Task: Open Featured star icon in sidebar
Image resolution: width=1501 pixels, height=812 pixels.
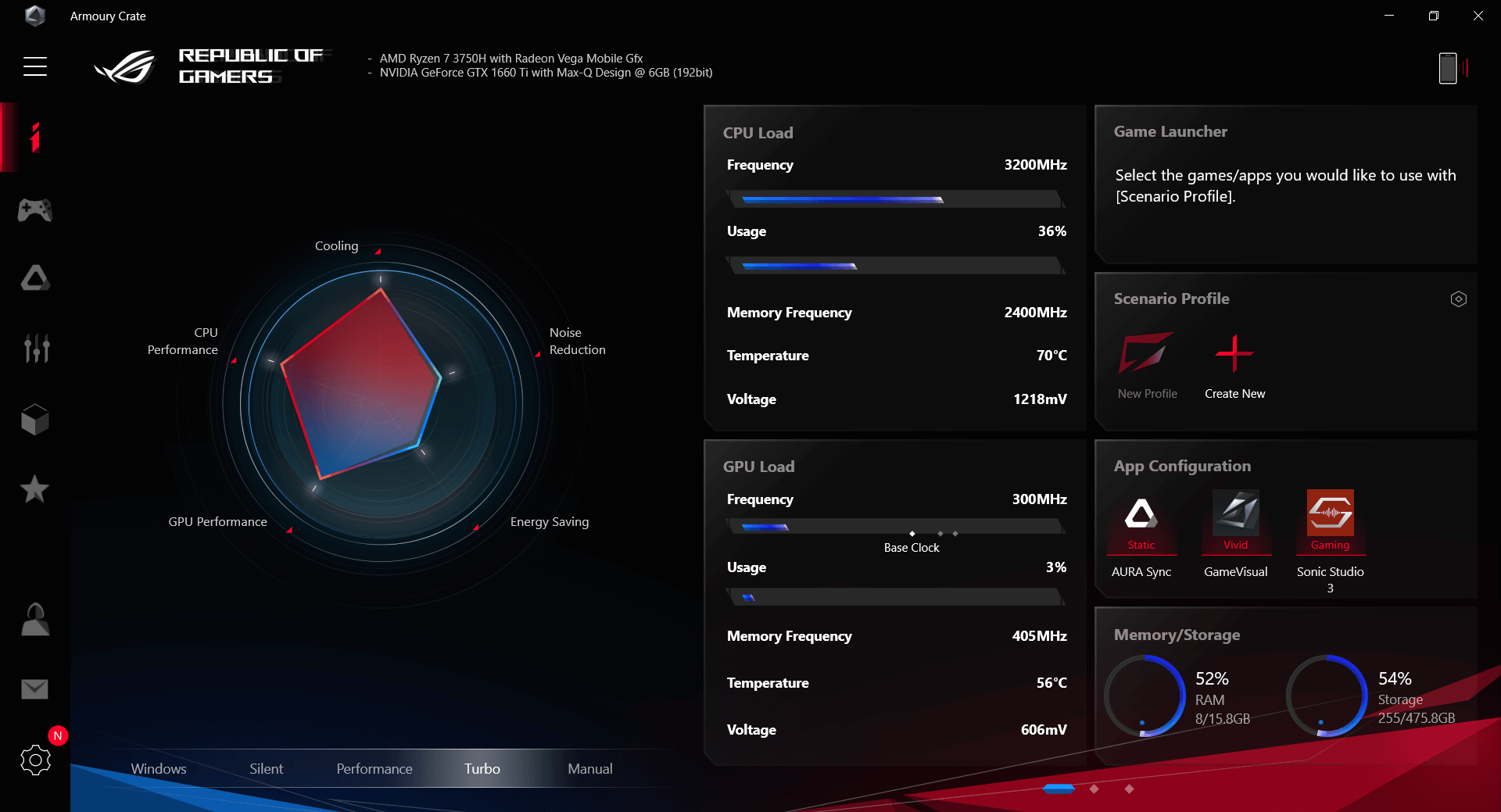Action: [34, 489]
